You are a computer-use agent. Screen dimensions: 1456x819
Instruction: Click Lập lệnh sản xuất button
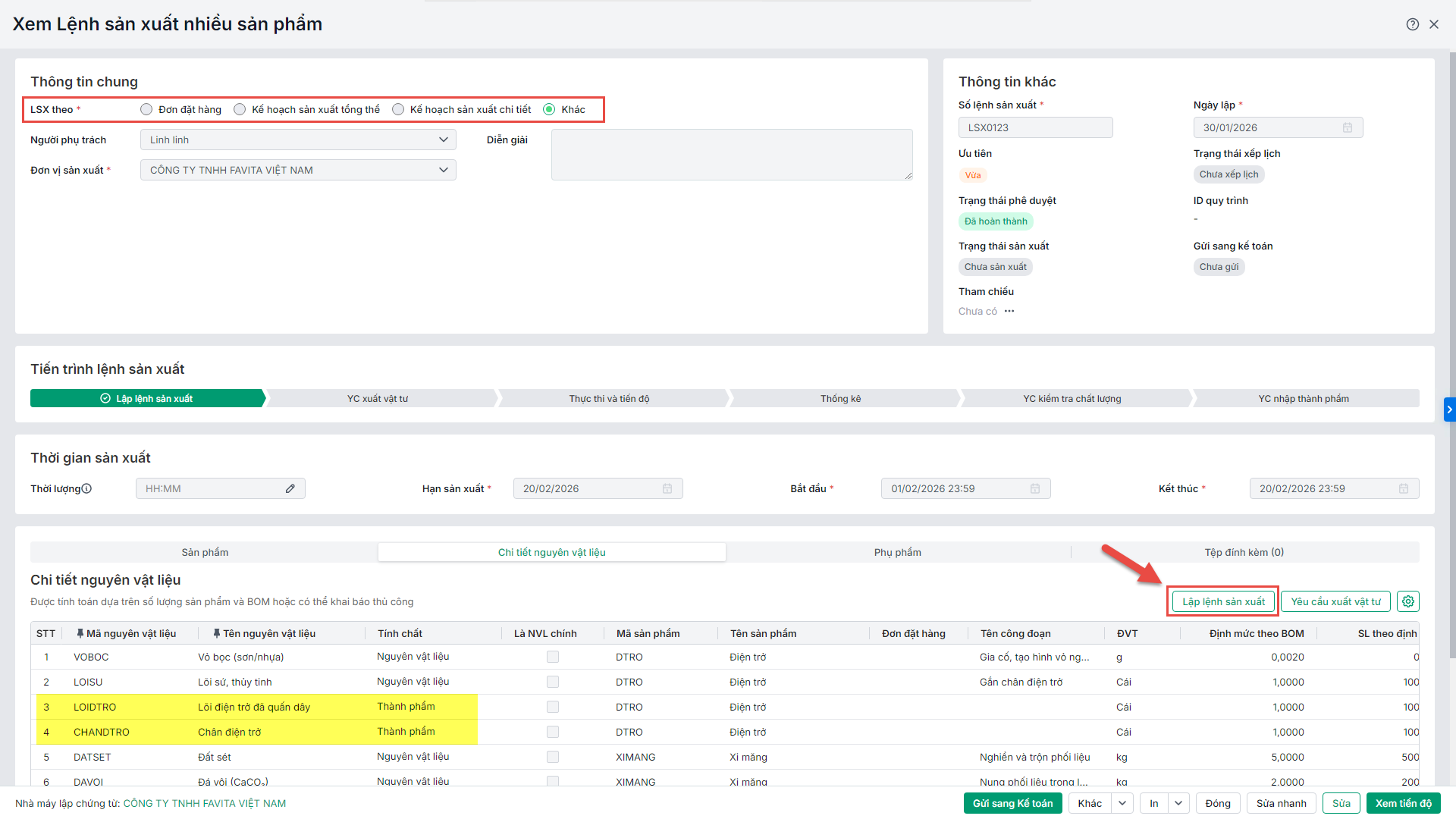tap(1223, 601)
